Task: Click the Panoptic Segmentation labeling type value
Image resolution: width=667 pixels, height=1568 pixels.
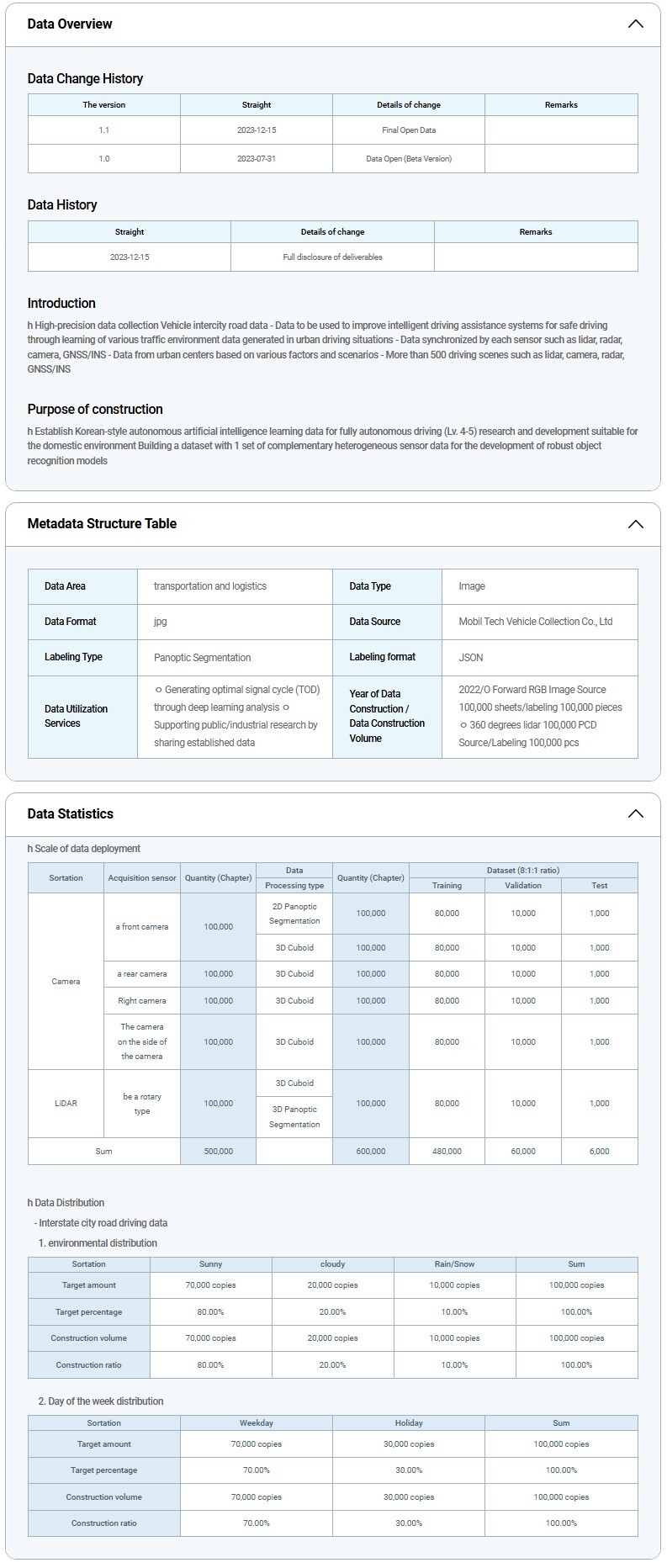Action: click(x=202, y=657)
